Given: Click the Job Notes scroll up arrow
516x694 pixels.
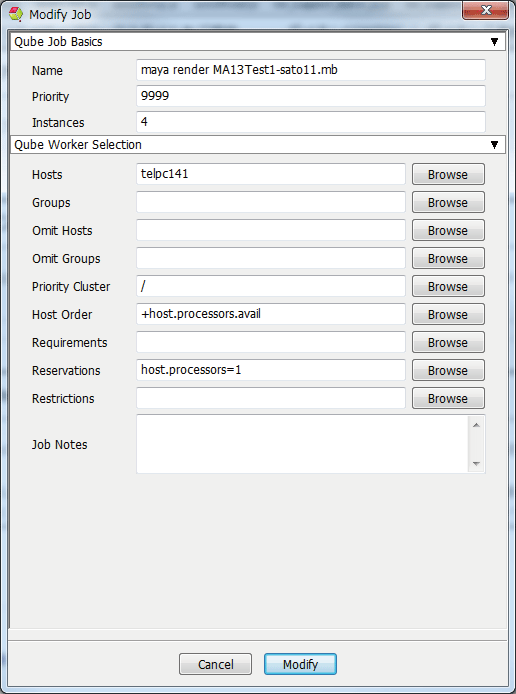Looking at the screenshot, I should point(476,425).
